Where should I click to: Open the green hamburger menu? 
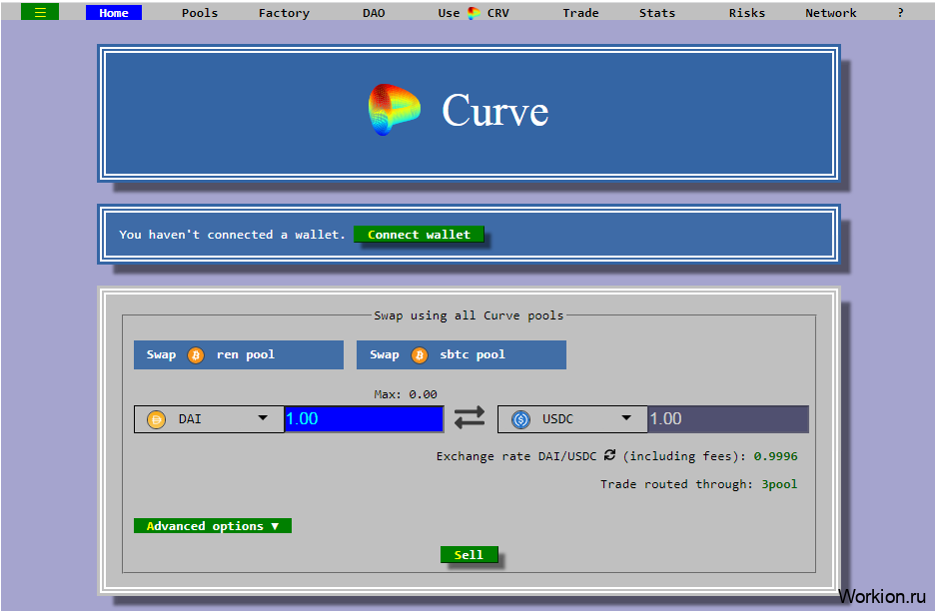coord(40,12)
